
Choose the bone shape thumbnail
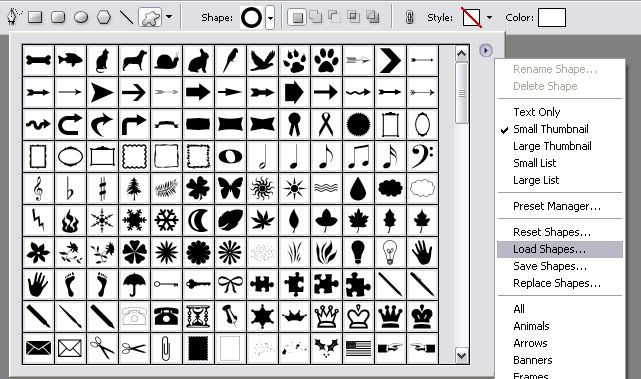coord(38,61)
